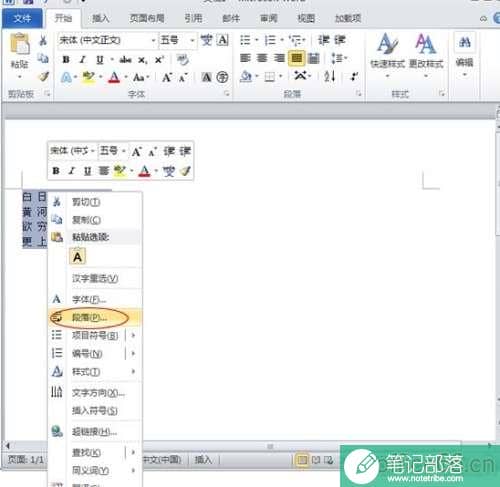
Task: Set Align Right in the ribbon
Action: (279, 58)
